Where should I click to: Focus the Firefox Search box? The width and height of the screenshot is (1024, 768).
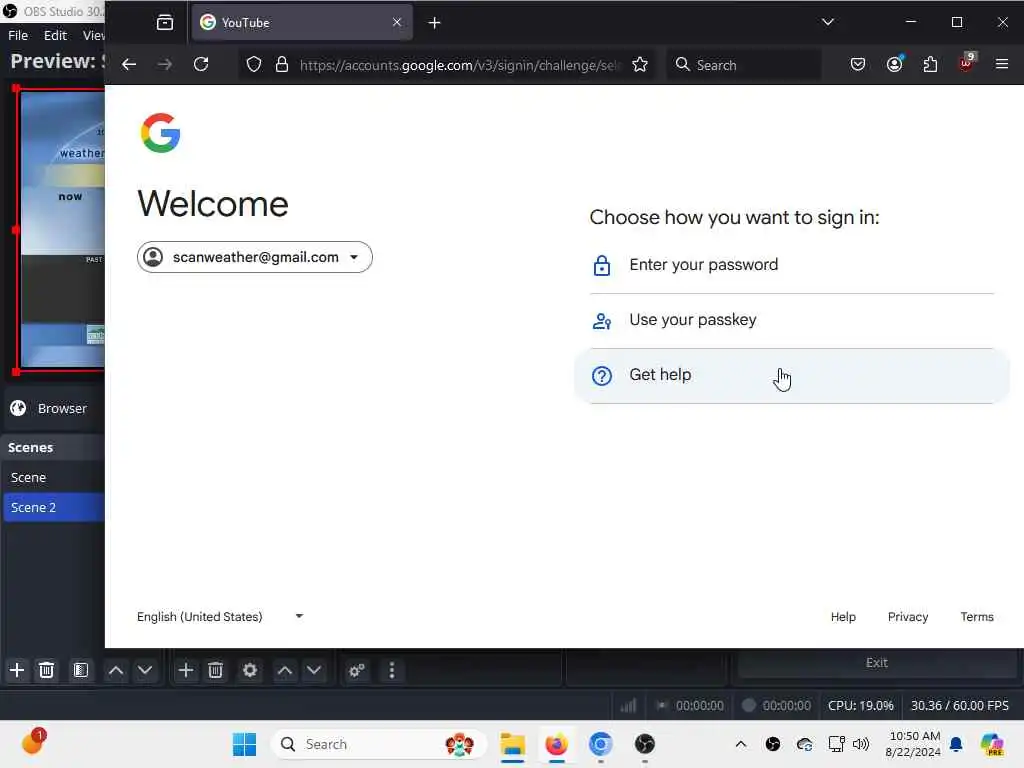(x=744, y=65)
